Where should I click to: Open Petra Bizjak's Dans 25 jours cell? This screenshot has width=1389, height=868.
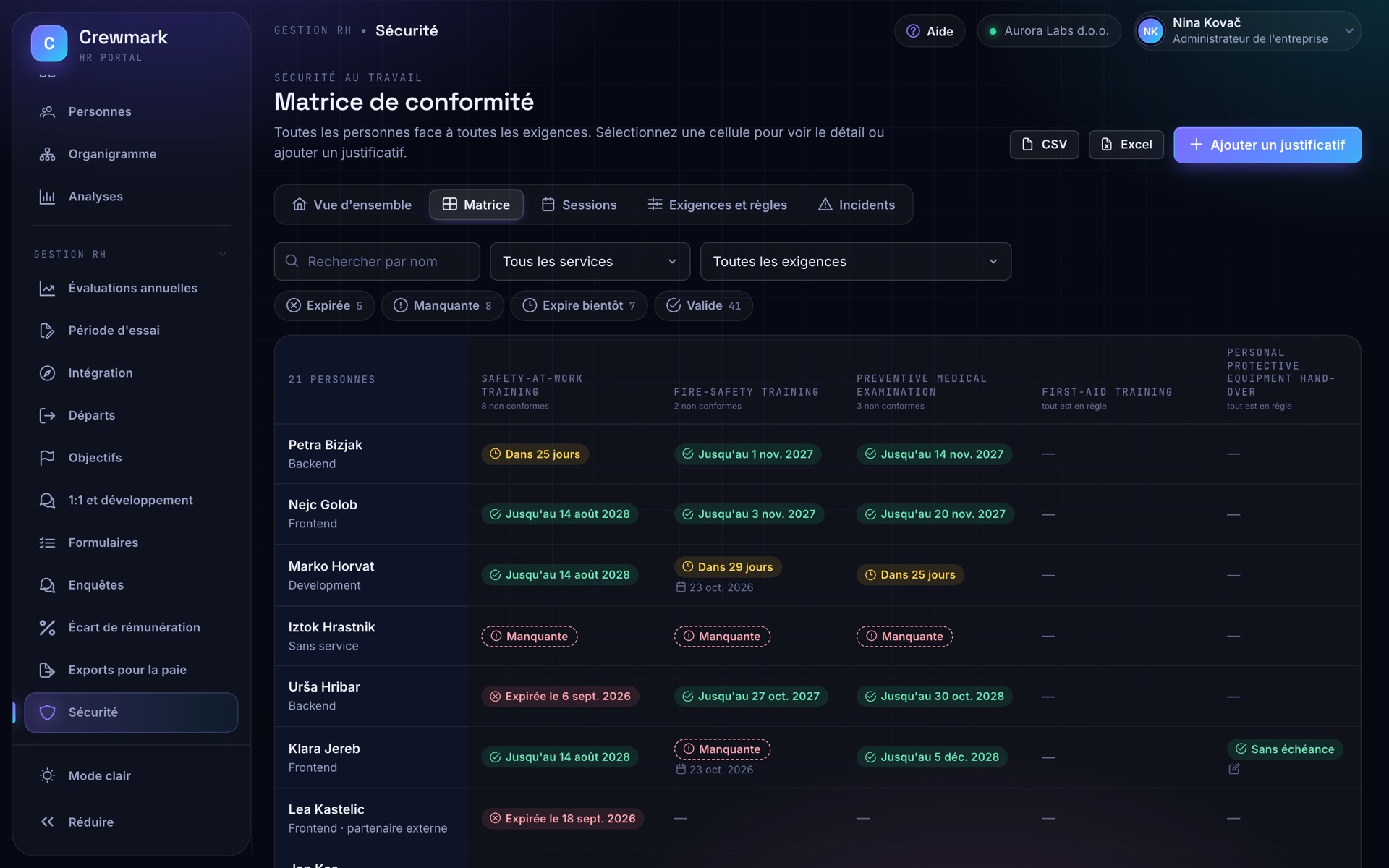coord(535,454)
